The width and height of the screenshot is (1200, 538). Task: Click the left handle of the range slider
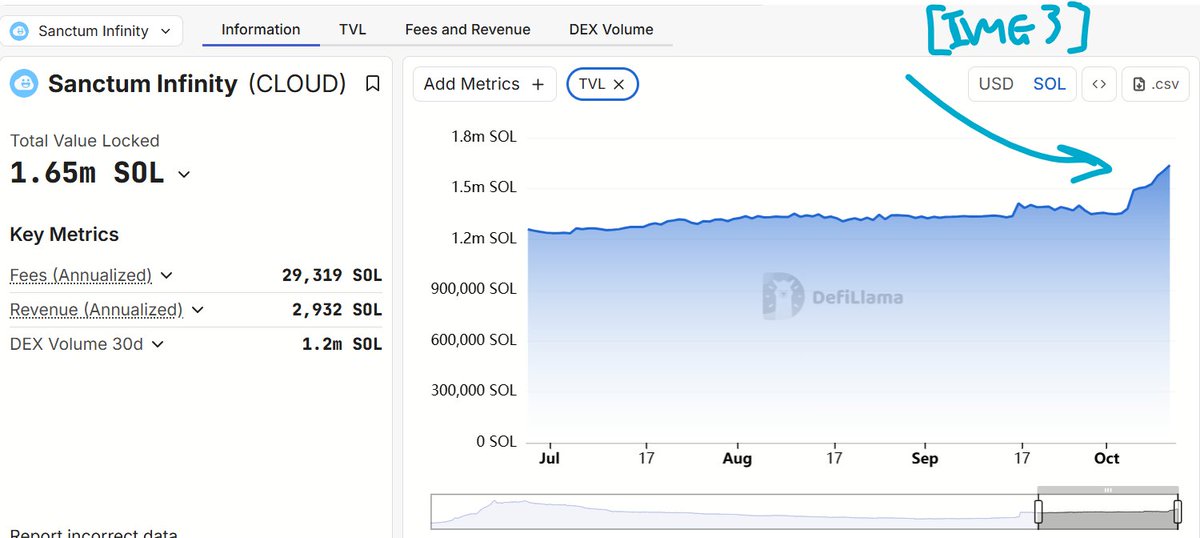point(1038,513)
